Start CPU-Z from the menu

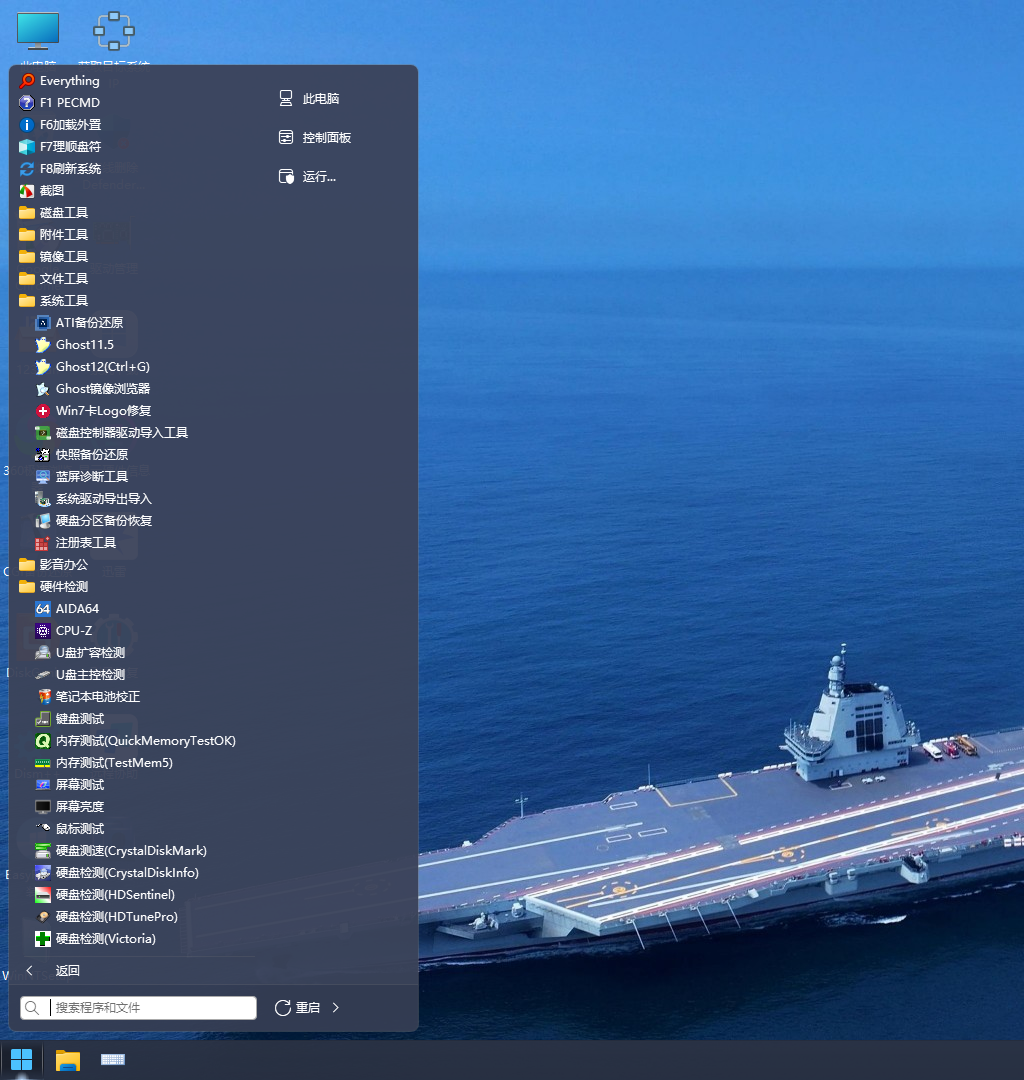click(74, 631)
